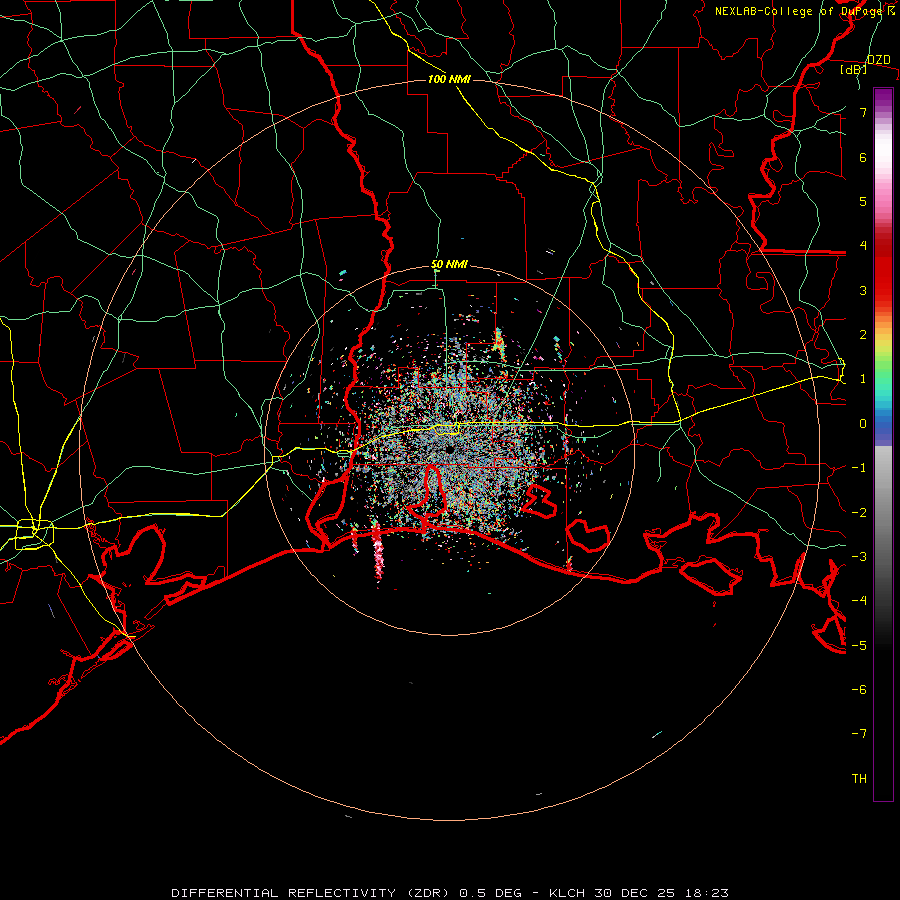Click the "0.5 DEG" elevation text in caption
900x900 pixels.
click(x=491, y=893)
